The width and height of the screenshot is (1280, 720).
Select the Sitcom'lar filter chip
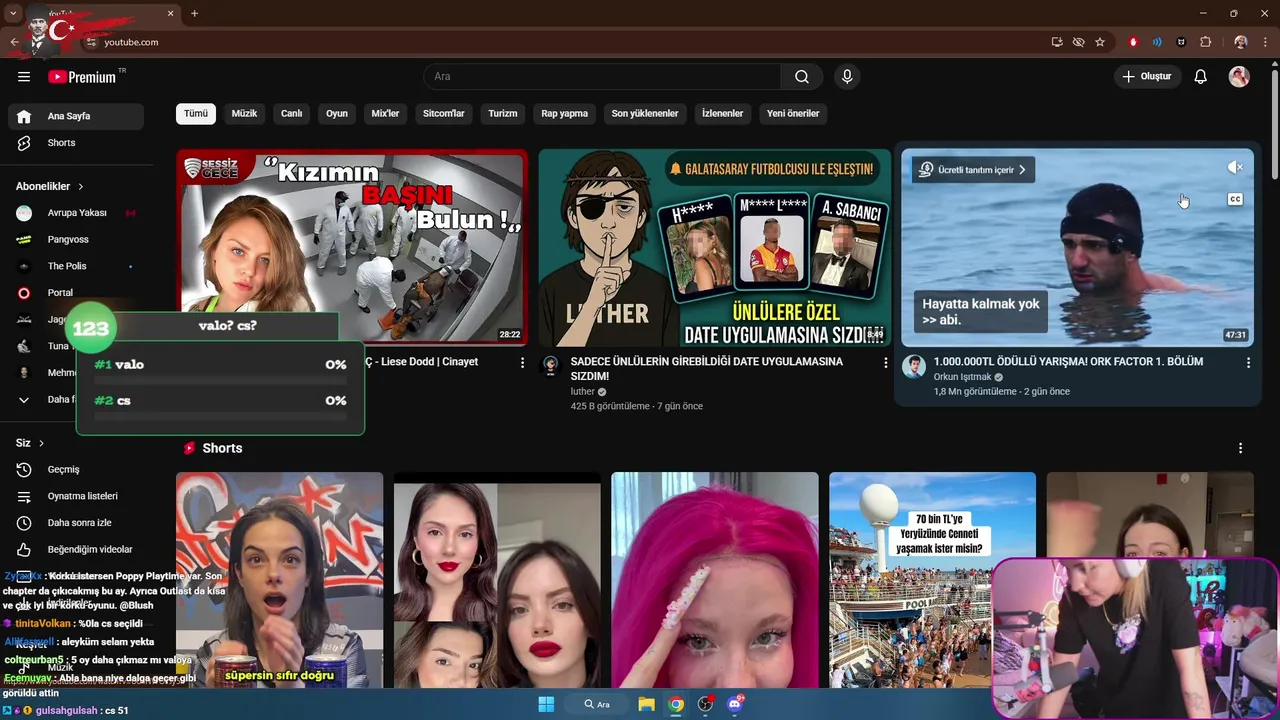click(444, 114)
